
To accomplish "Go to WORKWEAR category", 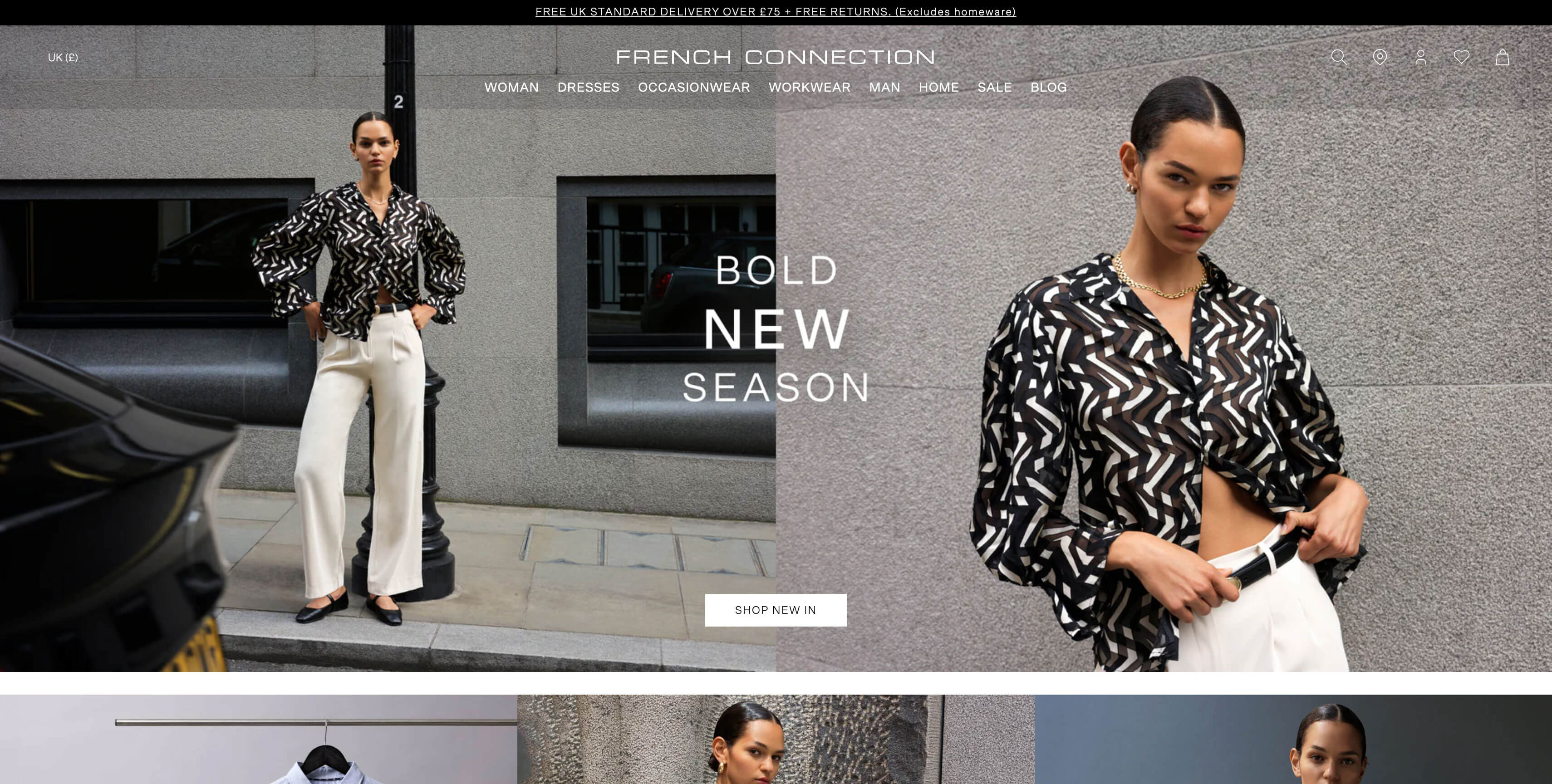I will click(x=809, y=87).
